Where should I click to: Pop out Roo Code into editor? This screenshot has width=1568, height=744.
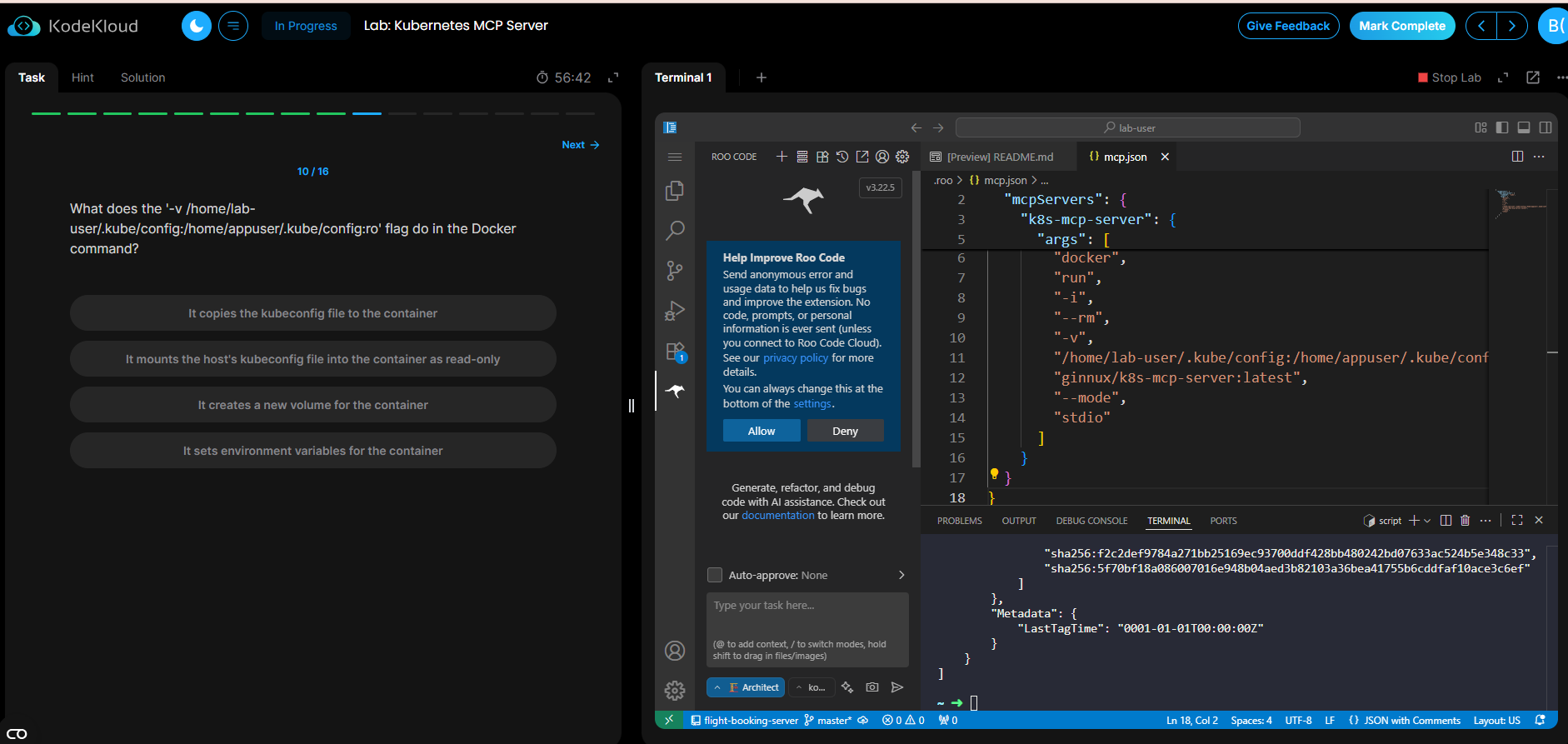click(x=862, y=157)
